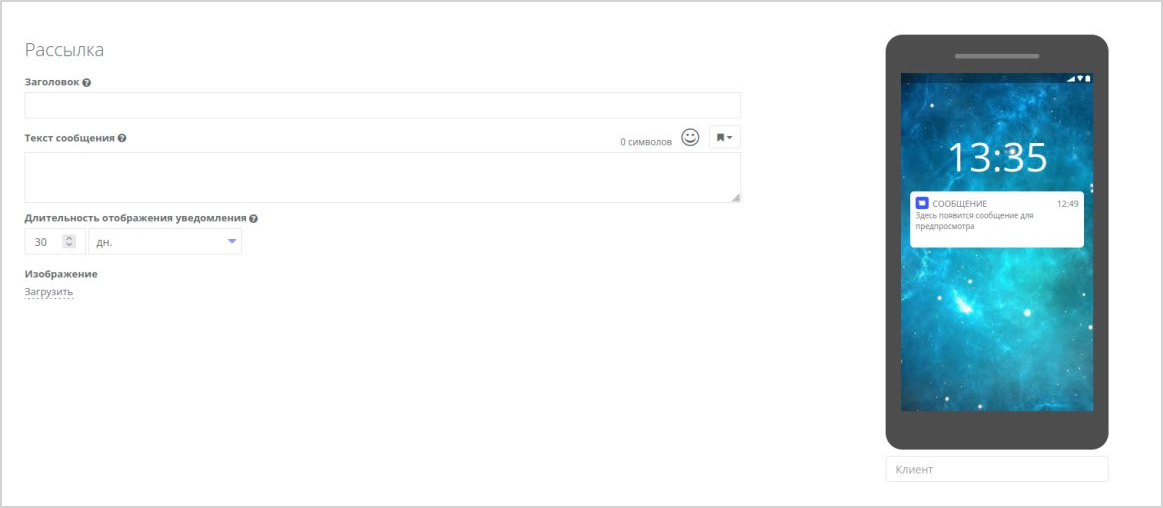Select the duration number field showing 30
Screen dimensions: 1163x508
click(55, 242)
